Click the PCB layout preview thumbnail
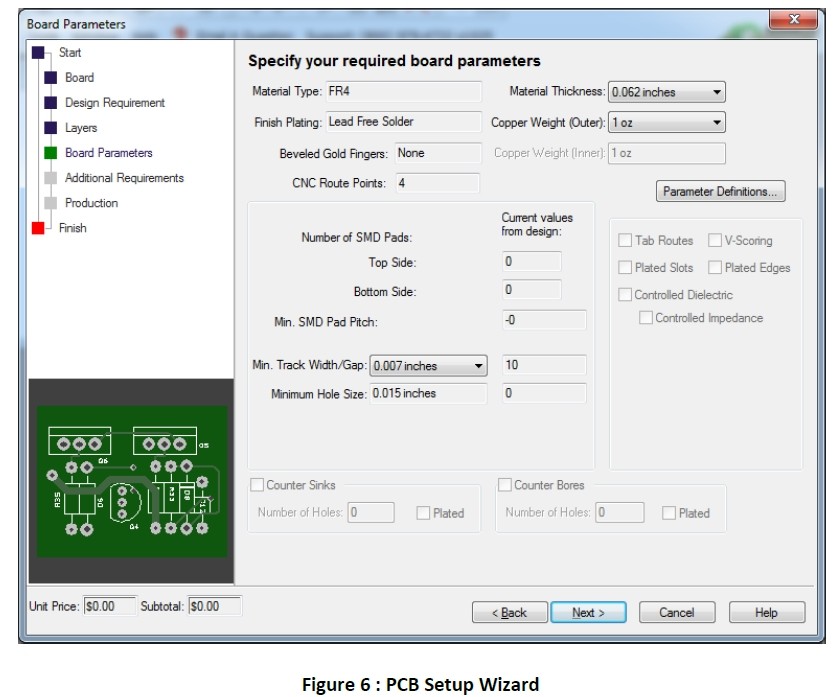The image size is (838, 697). (130, 480)
